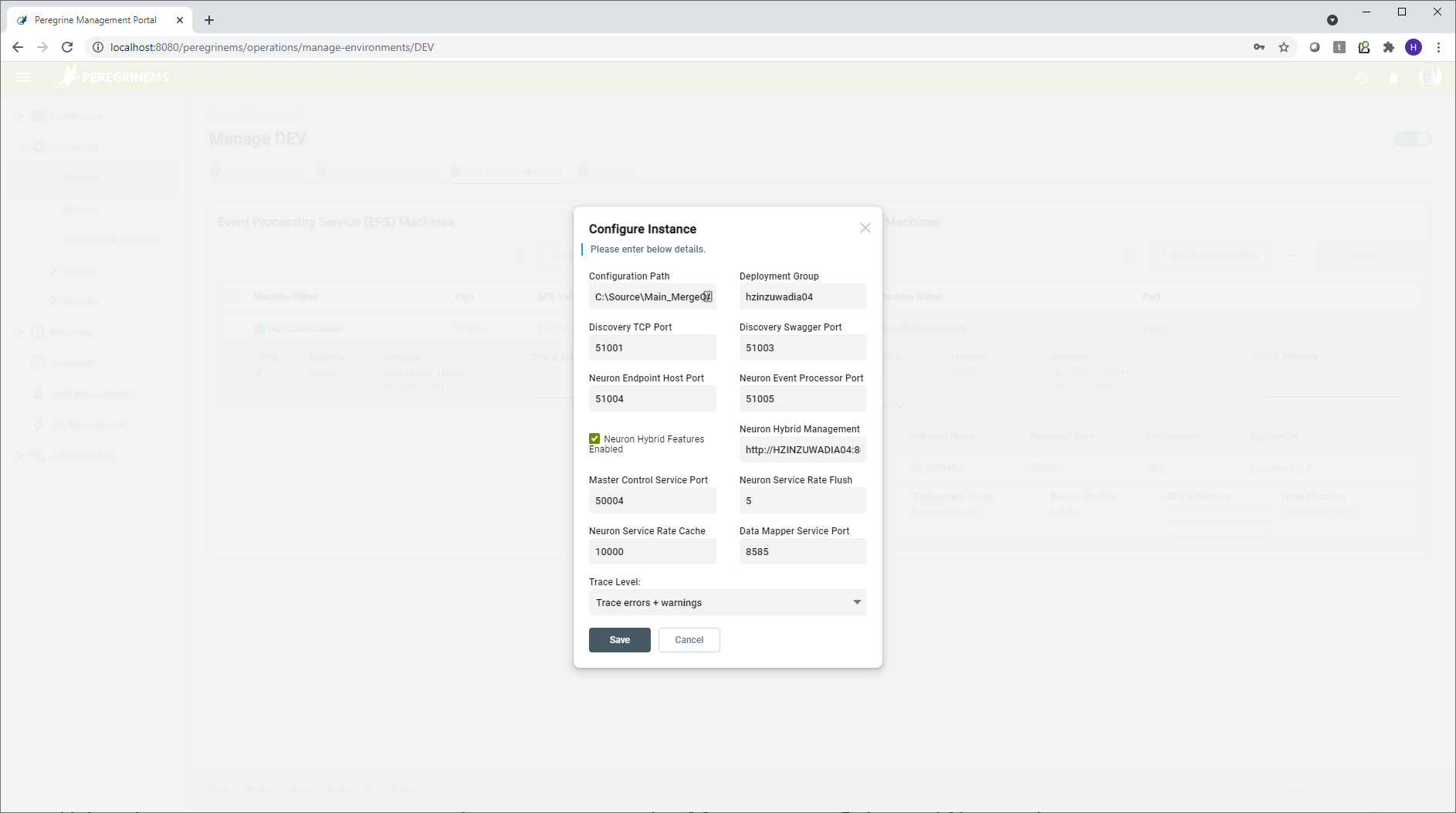The width and height of the screenshot is (1456, 813).
Task: Close the Configure Instance dialog
Action: [865, 228]
